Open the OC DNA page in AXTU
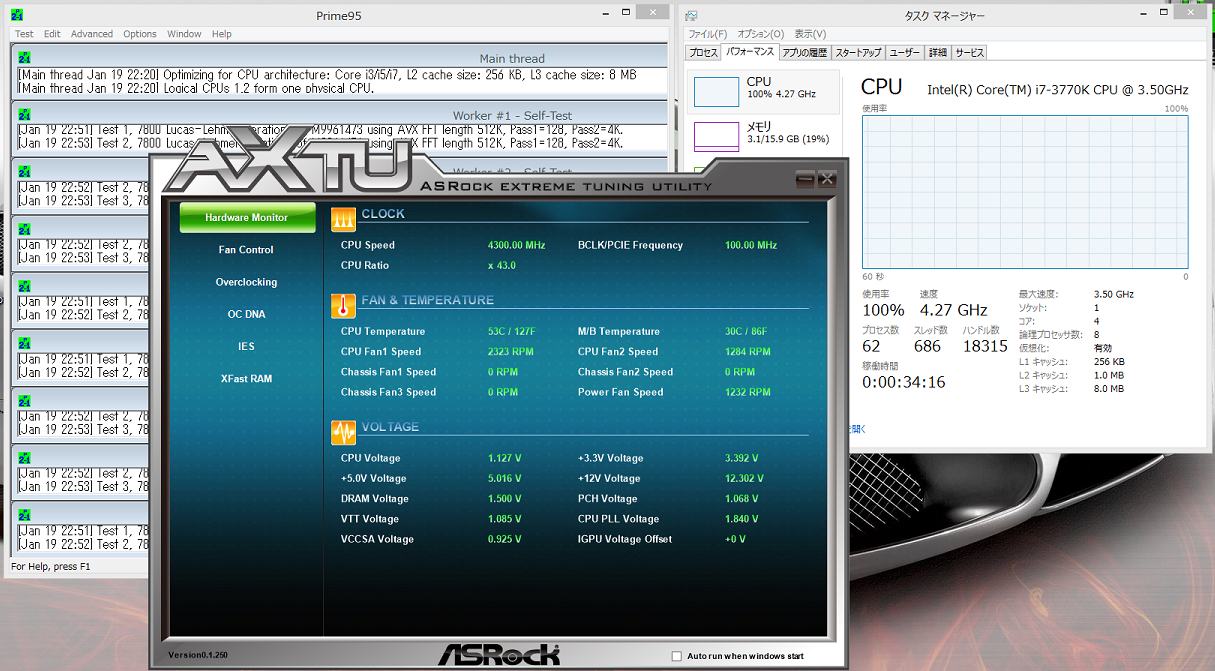This screenshot has width=1215, height=671. pos(247,314)
